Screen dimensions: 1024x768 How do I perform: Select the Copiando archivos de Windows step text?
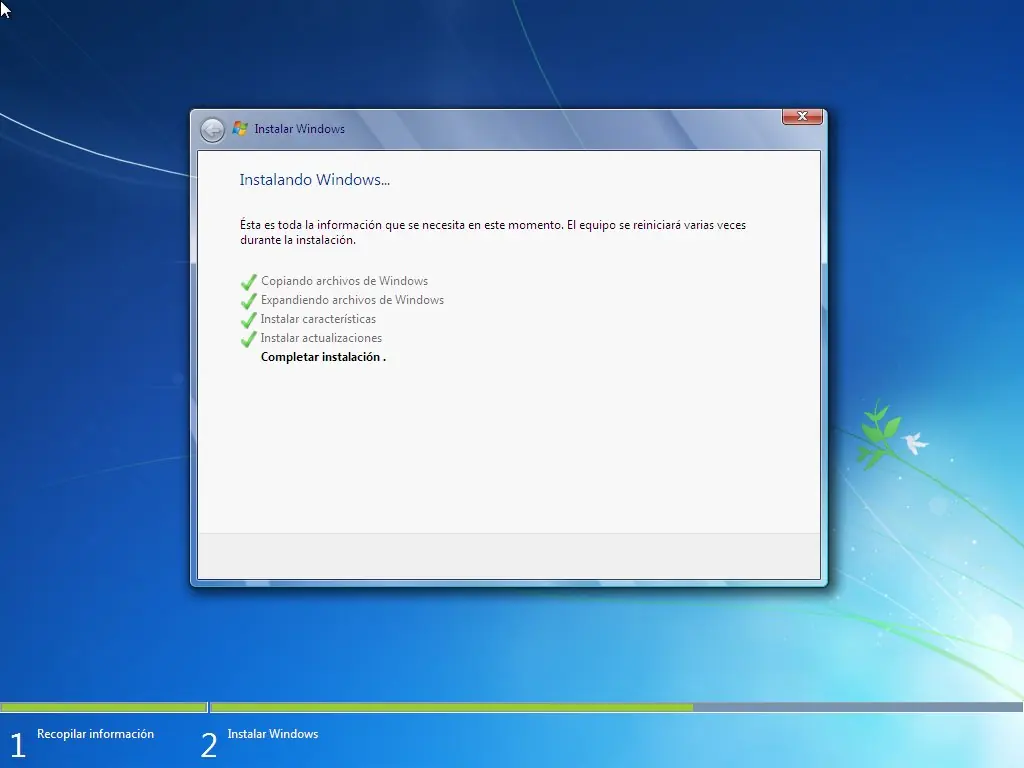click(345, 281)
